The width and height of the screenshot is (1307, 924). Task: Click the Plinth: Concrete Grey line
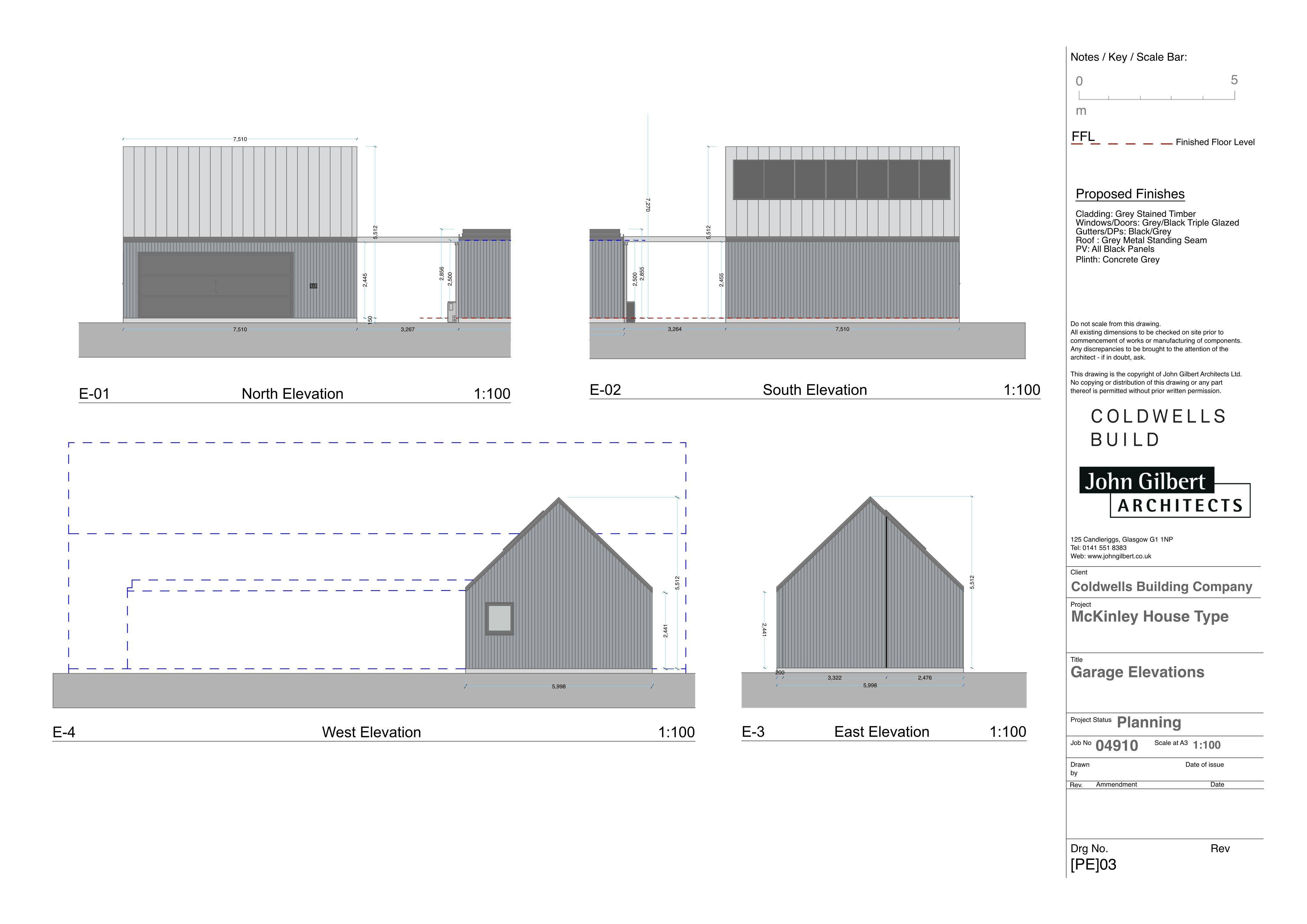(x=1117, y=259)
